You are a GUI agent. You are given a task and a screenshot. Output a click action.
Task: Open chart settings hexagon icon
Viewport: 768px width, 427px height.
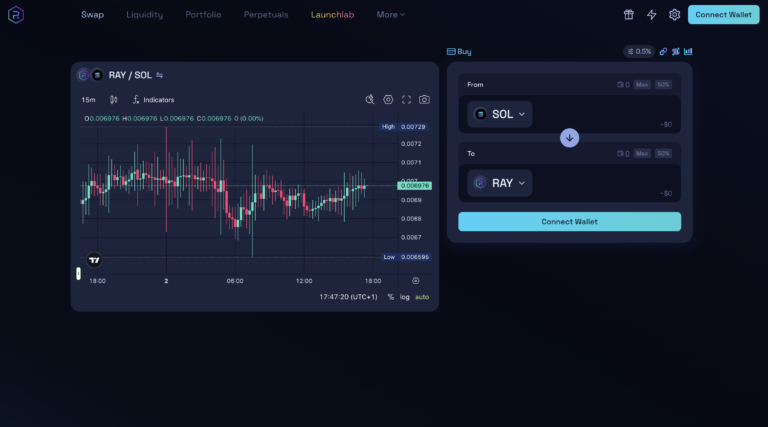(388, 100)
